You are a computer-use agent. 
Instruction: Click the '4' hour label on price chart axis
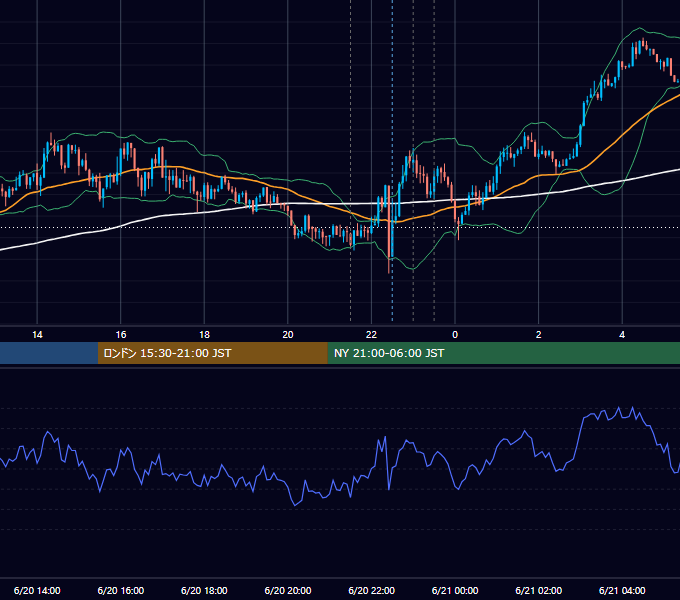tap(622, 335)
